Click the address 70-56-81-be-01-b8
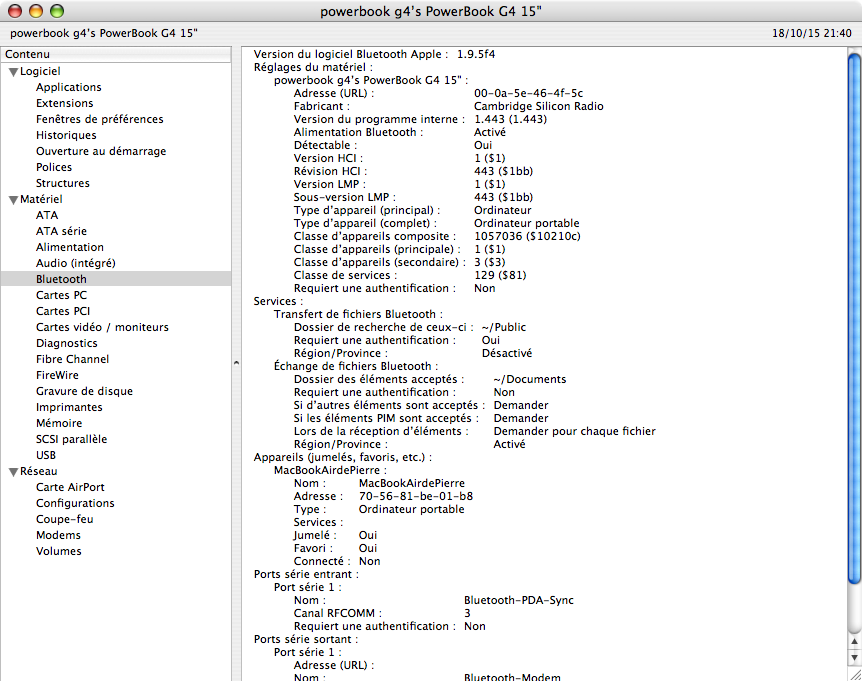 pos(416,496)
